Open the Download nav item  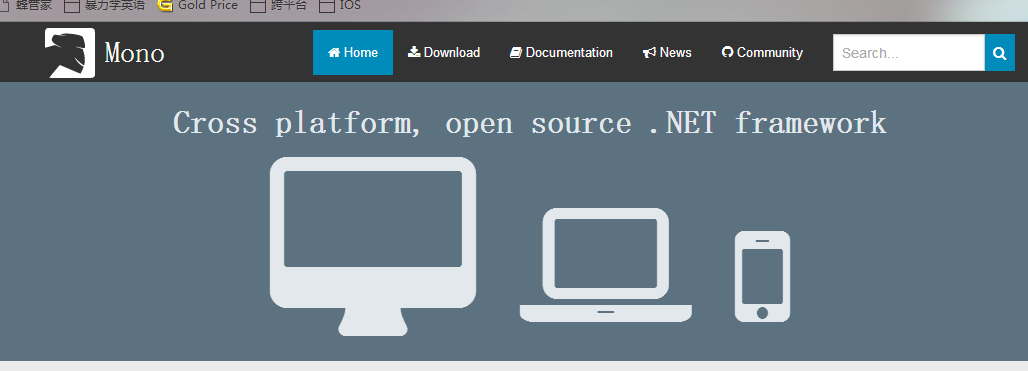coord(444,52)
